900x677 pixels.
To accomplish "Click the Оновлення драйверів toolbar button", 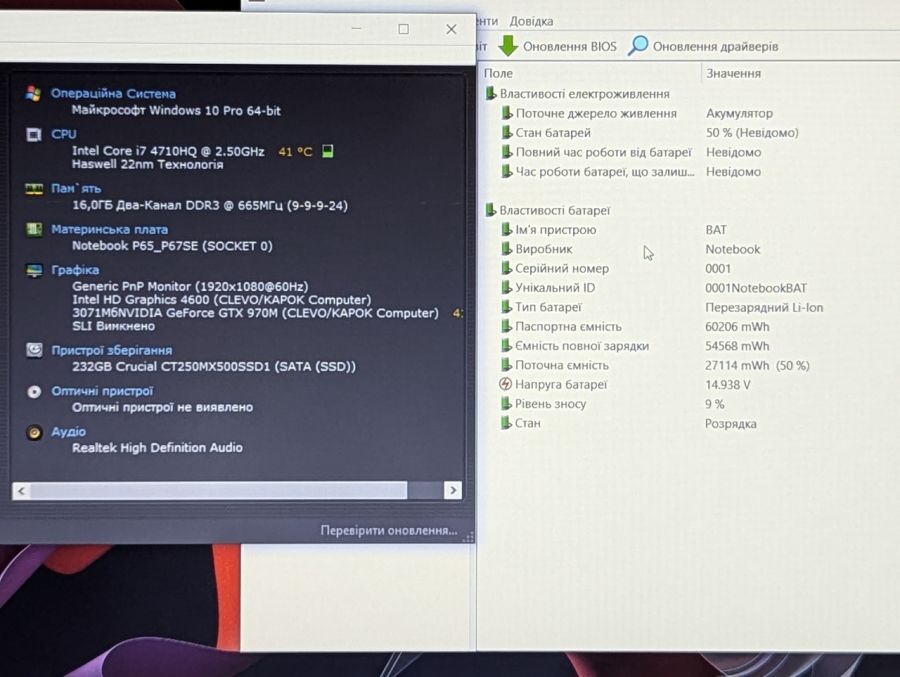I will tap(703, 46).
